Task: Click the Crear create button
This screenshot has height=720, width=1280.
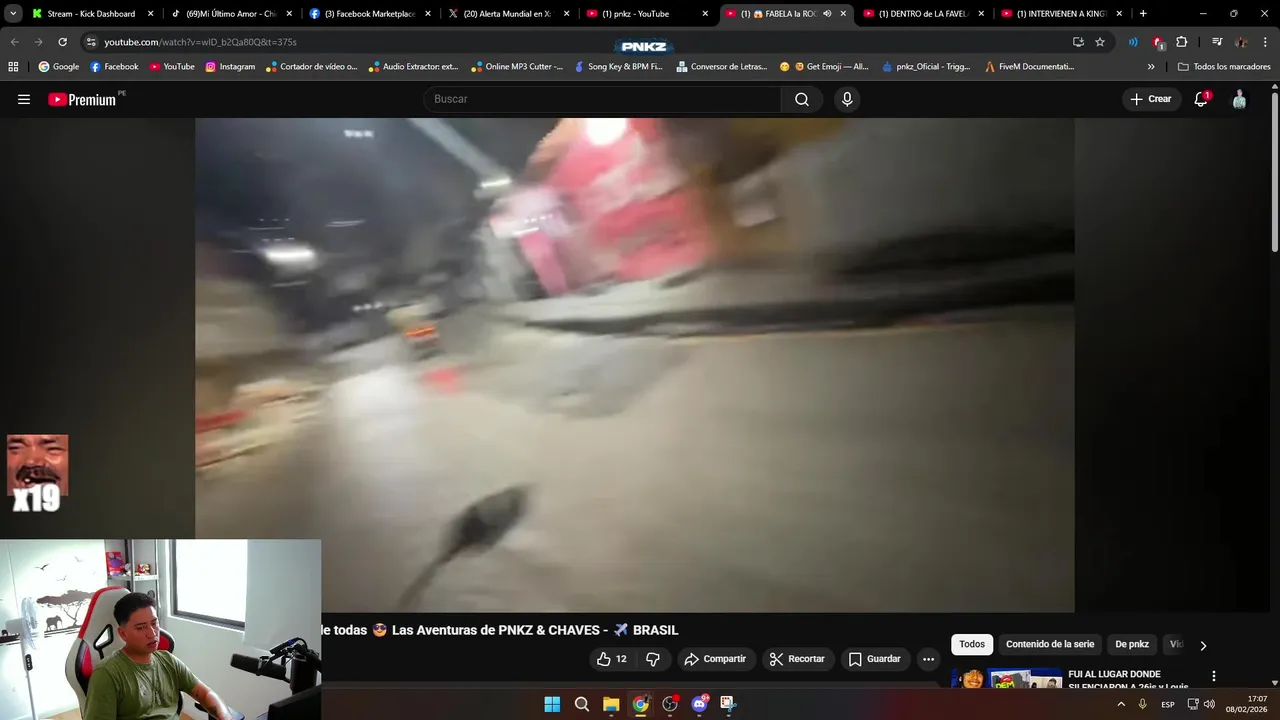Action: pos(1150,99)
